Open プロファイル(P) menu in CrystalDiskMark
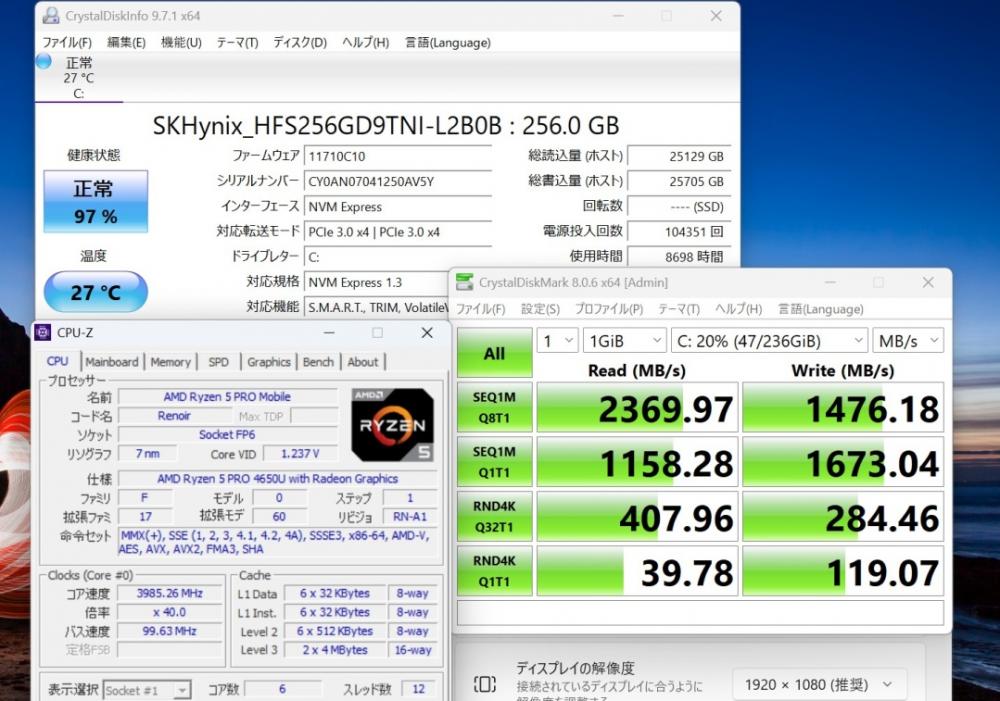Screen dimensions: 1000x701 609,309
